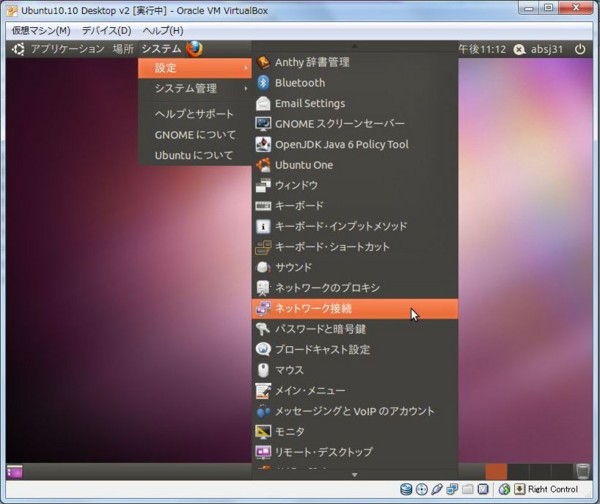Click the マウス mouse icon
Viewport: 600px width, 504px height.
tap(263, 370)
